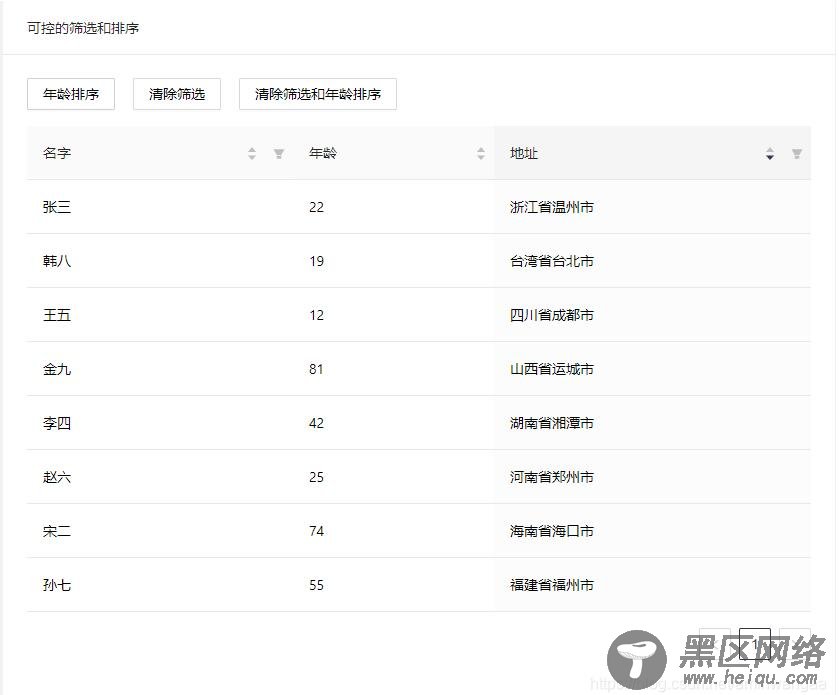Click the address 福建省福州市
The height and width of the screenshot is (695, 839).
pyautogui.click(x=552, y=585)
